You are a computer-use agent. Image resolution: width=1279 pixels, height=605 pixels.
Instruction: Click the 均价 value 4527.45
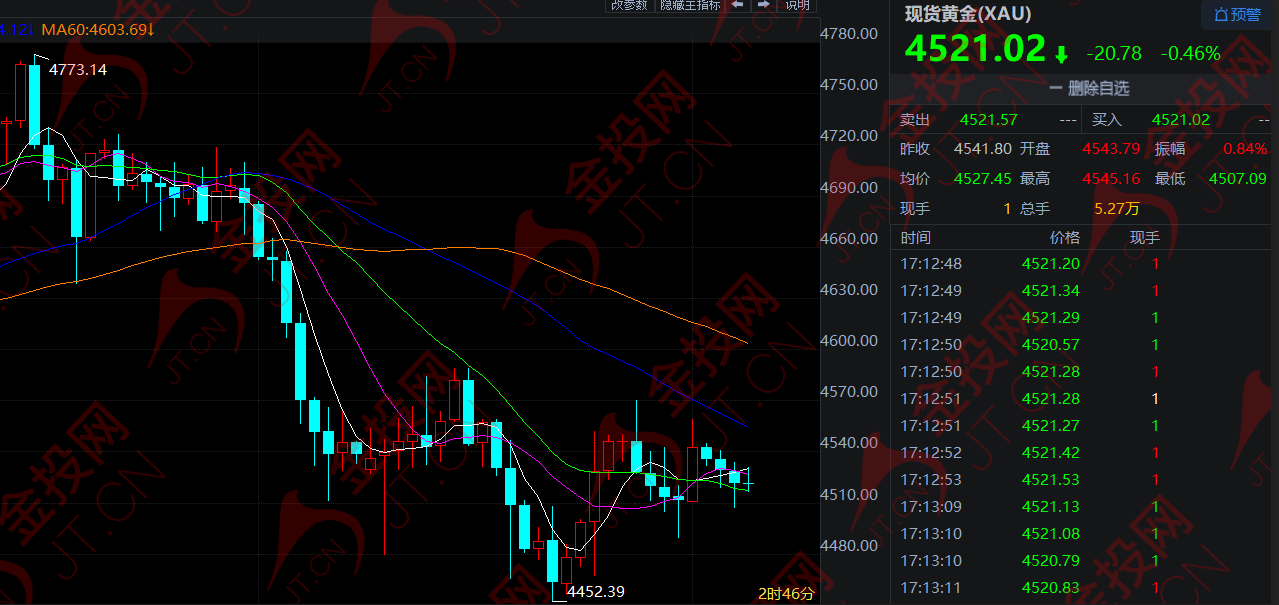[984, 178]
